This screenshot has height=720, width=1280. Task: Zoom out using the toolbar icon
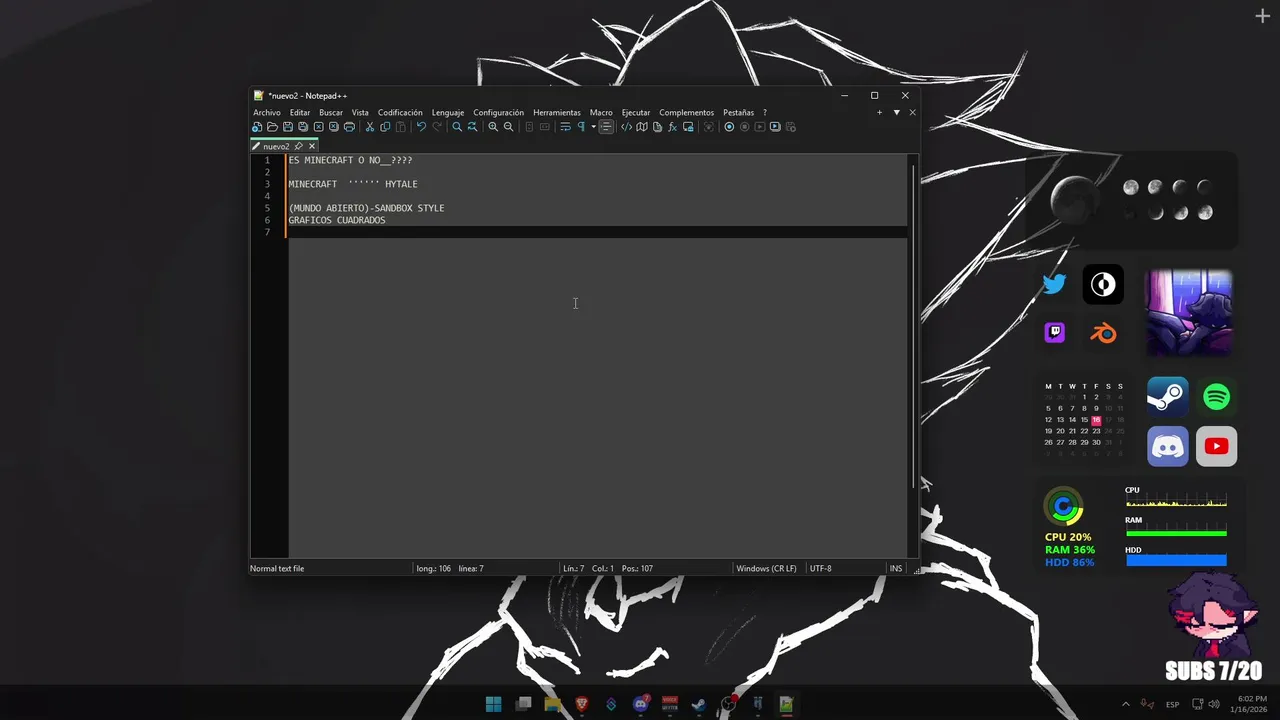click(508, 127)
